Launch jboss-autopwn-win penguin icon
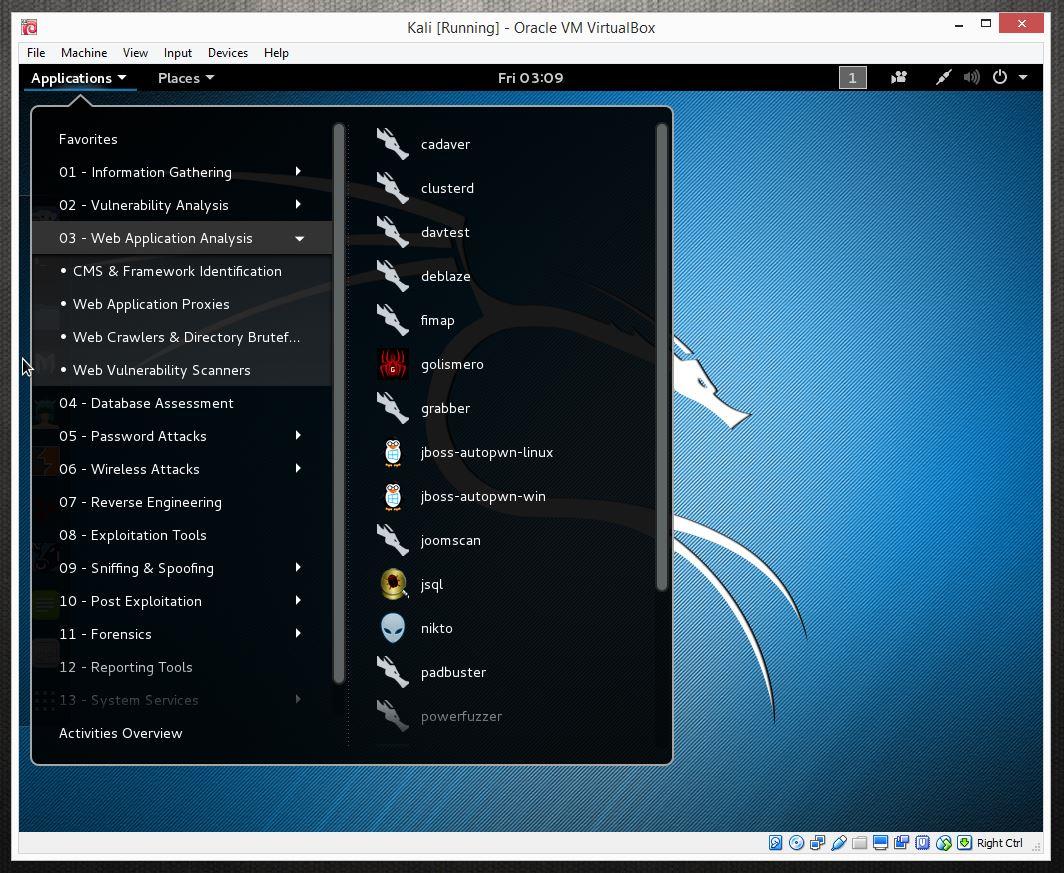This screenshot has width=1064, height=873. click(x=392, y=497)
